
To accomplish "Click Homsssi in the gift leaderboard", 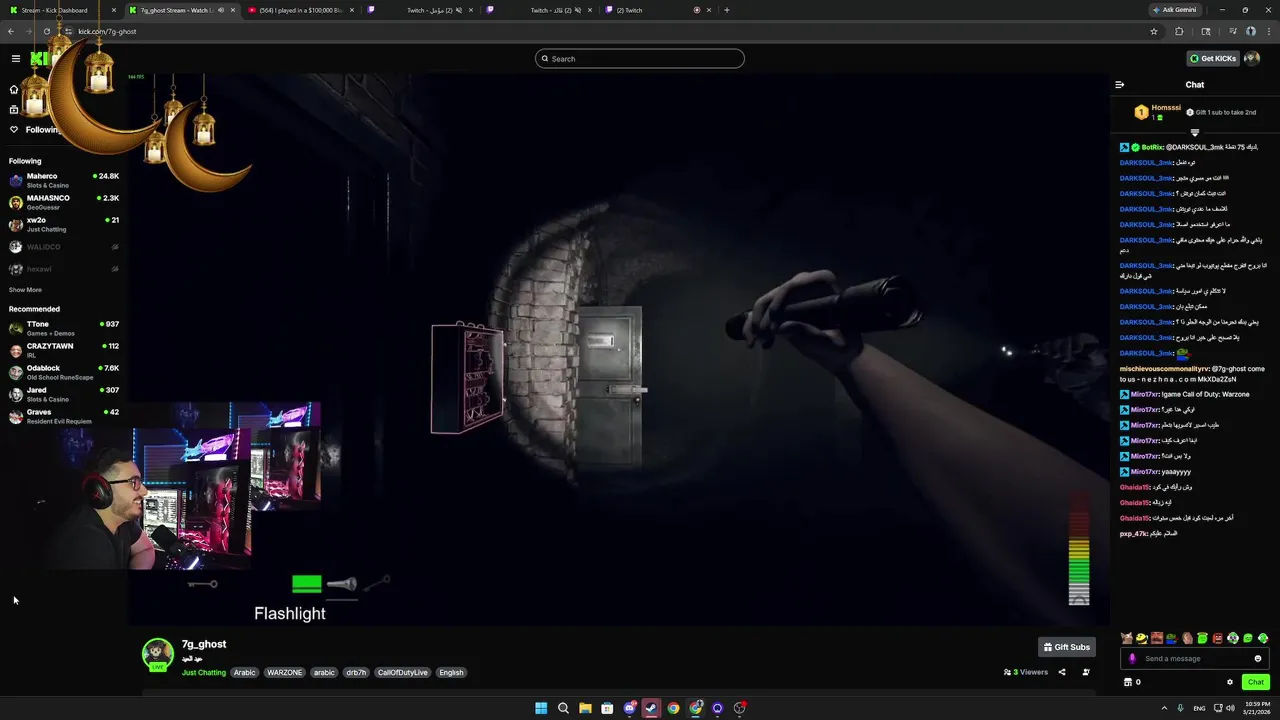I will (x=1166, y=108).
